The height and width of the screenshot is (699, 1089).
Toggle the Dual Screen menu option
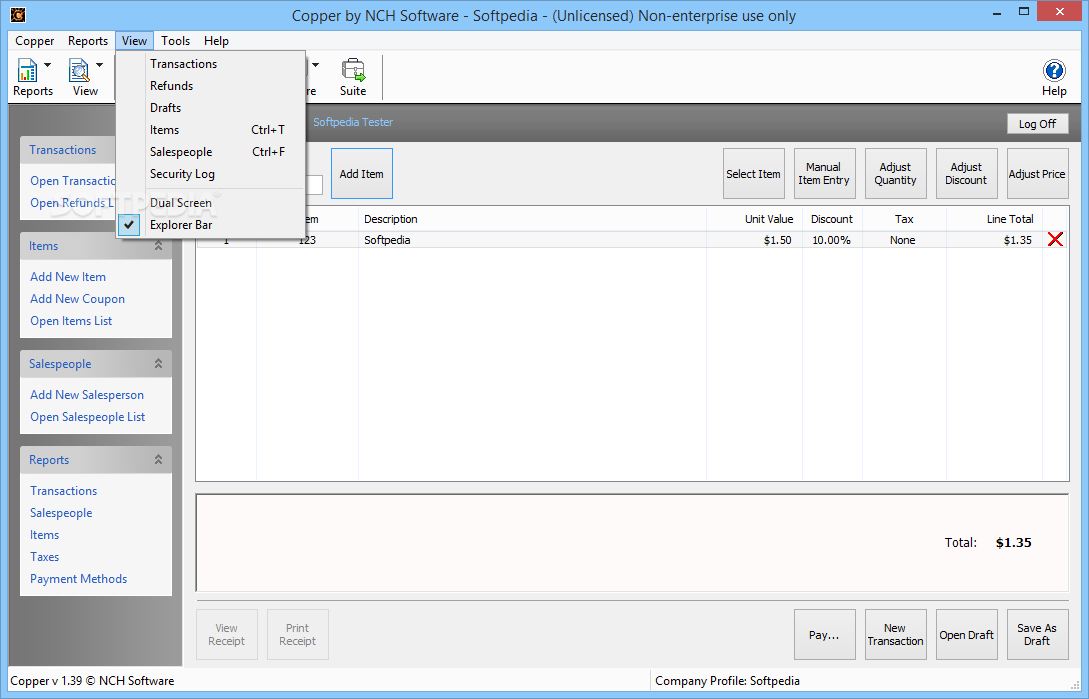[211, 202]
